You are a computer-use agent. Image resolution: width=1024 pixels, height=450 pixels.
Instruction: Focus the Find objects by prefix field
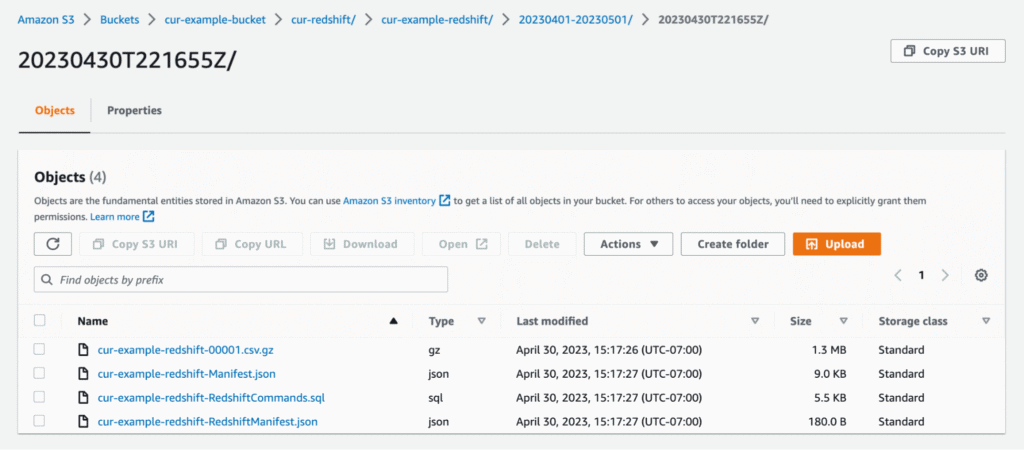point(241,280)
